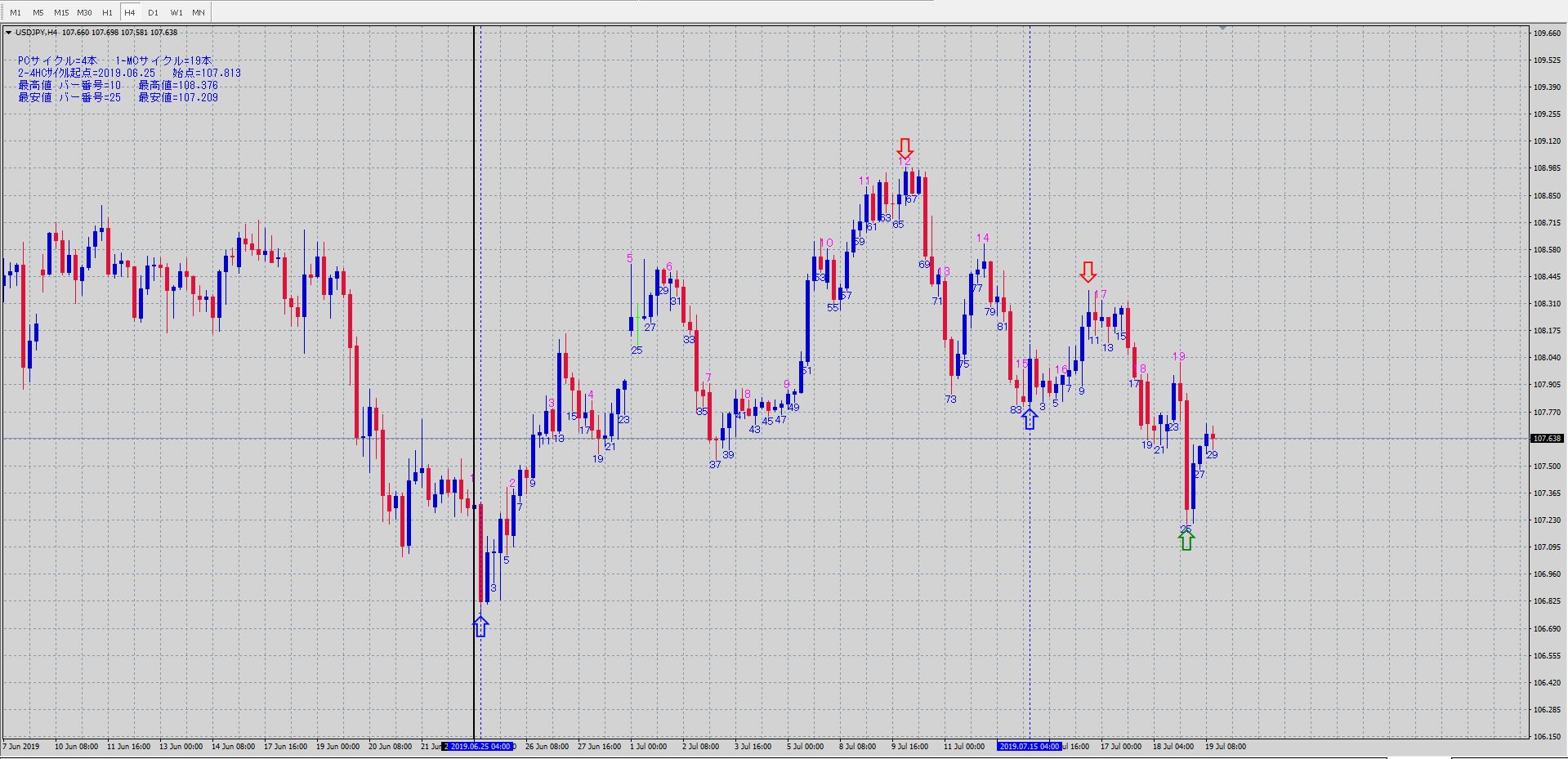Select the blue bar number label 83
The height and width of the screenshot is (759, 1568).
[1016, 410]
